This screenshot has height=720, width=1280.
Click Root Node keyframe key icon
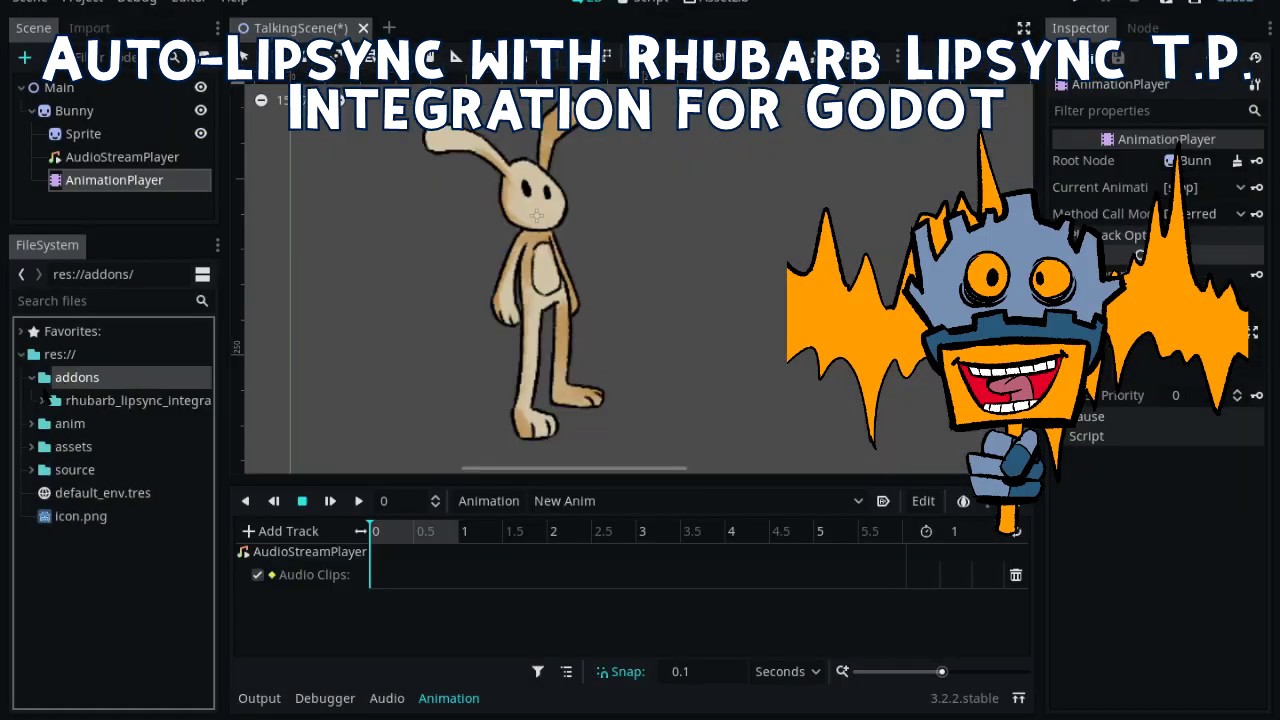[x=1257, y=161]
